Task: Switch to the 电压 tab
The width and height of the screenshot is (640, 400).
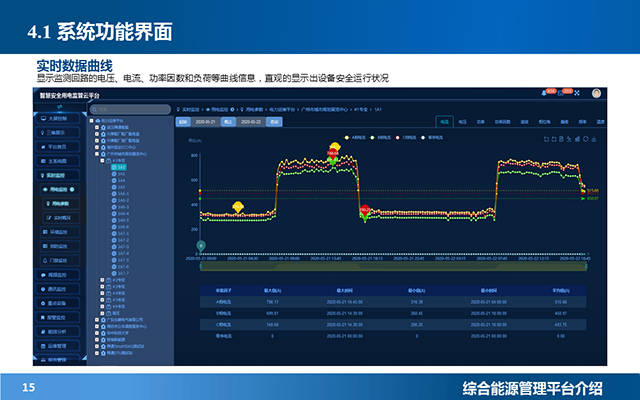Action: click(462, 122)
